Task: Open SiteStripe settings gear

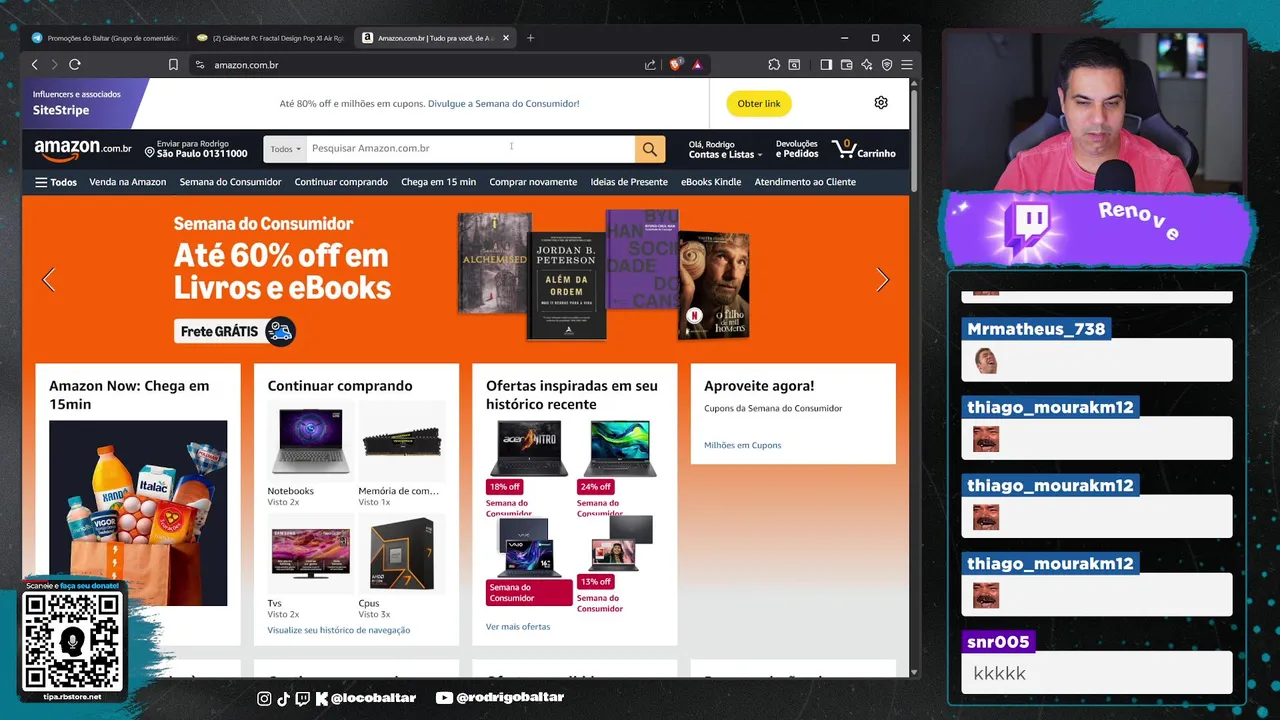Action: tap(881, 103)
